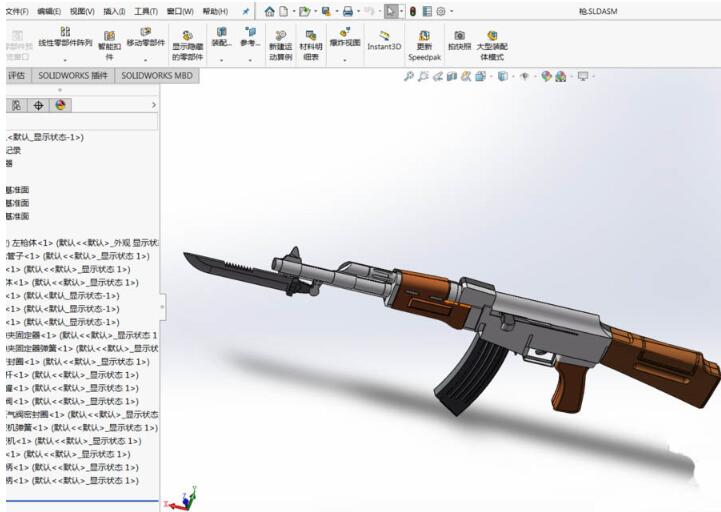
Task: Open the Tools (工具) menu
Action: (146, 11)
